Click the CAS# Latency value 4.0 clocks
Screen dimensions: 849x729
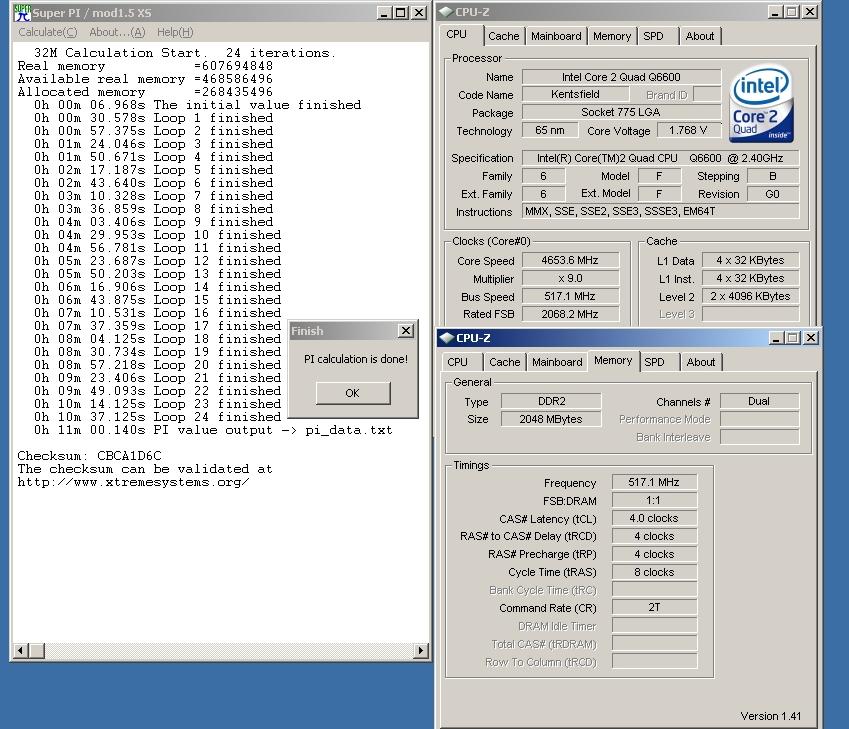tap(654, 518)
